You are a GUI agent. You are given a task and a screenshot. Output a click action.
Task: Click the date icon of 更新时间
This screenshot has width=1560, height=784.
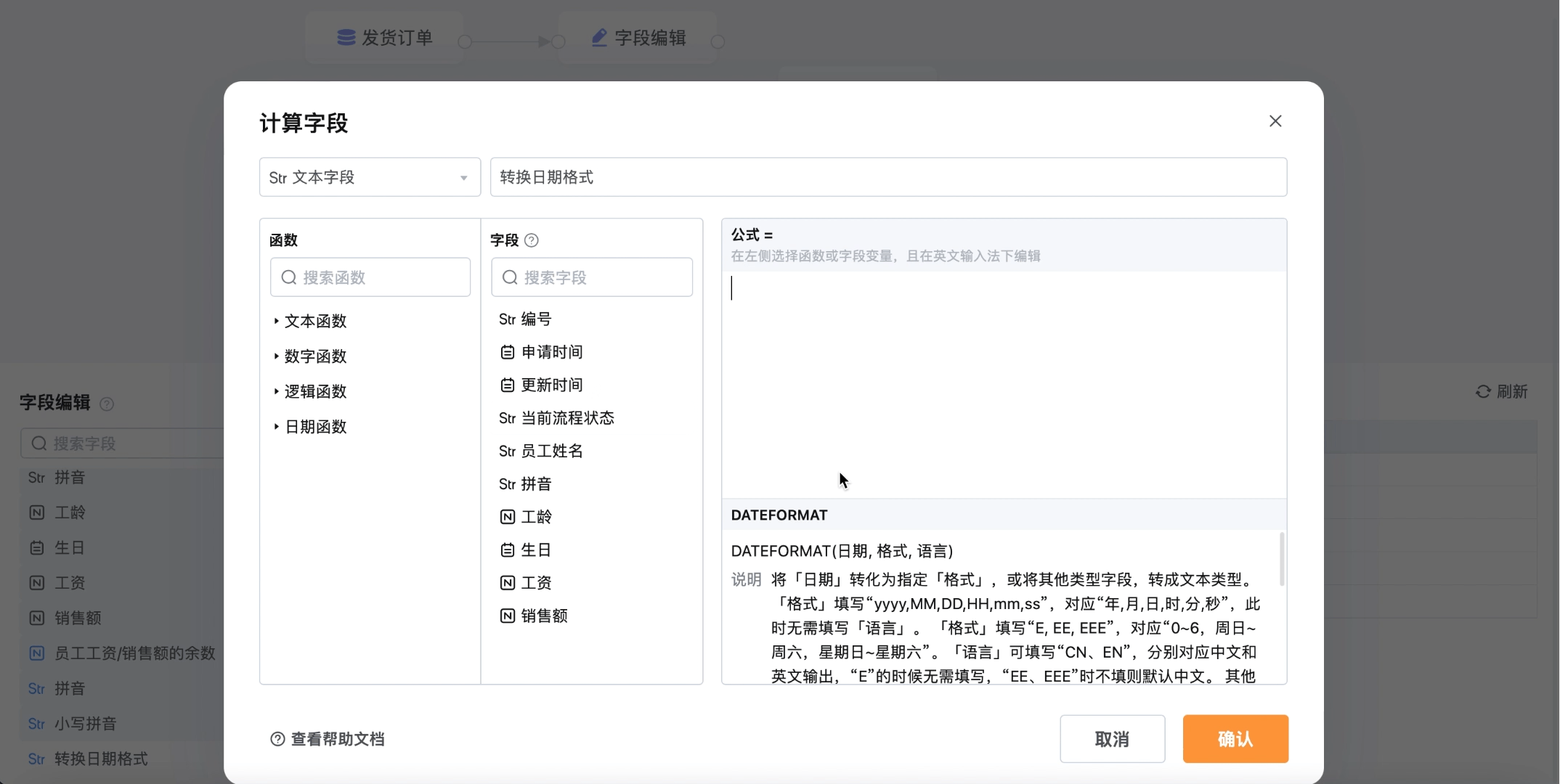508,385
